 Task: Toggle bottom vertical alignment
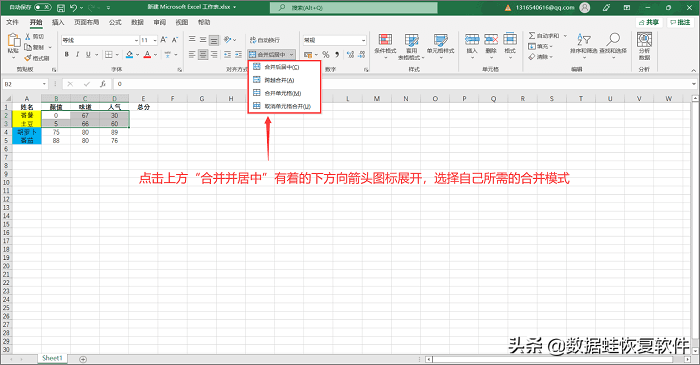pos(214,40)
